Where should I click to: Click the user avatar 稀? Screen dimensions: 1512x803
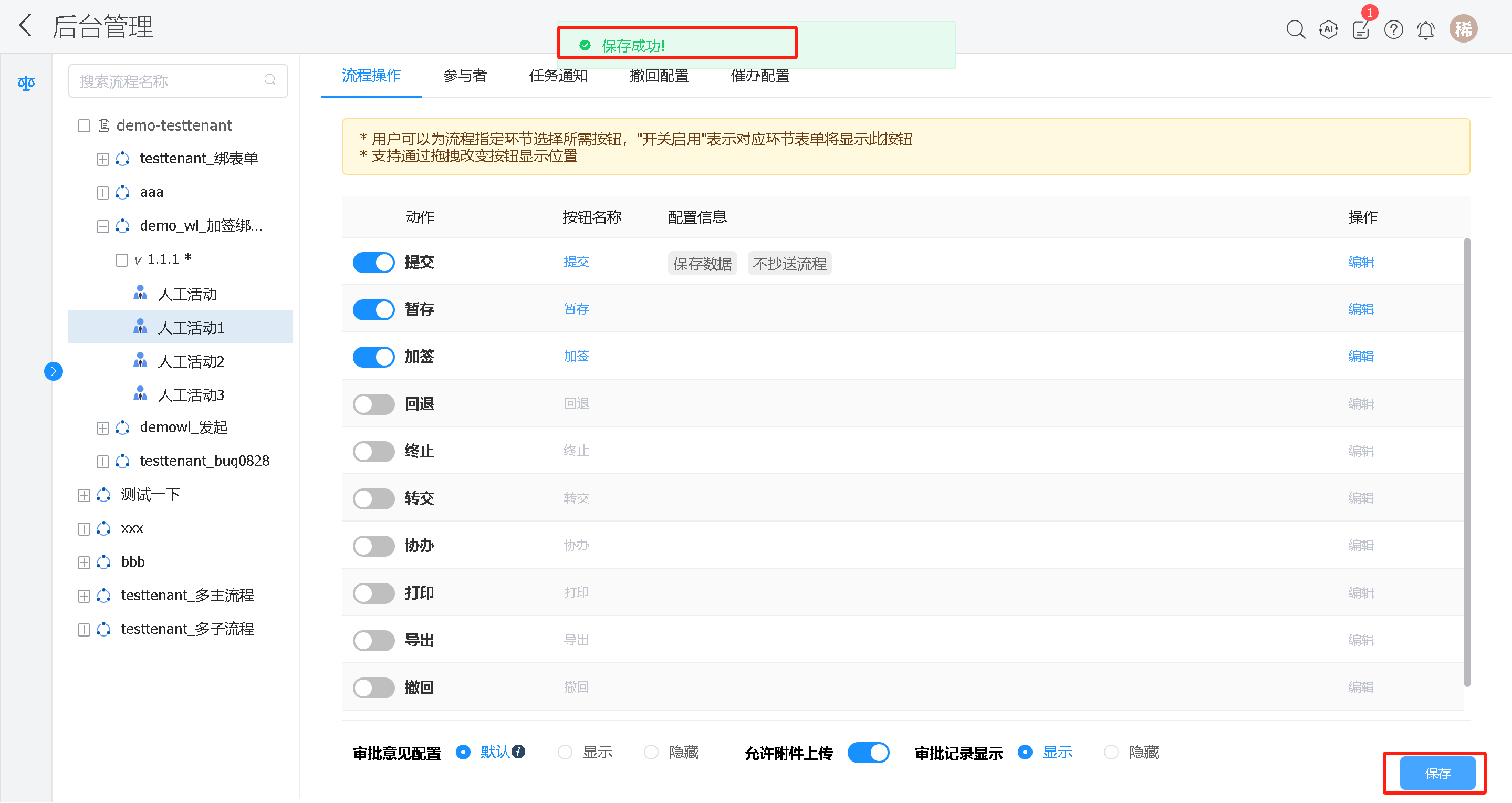point(1463,29)
